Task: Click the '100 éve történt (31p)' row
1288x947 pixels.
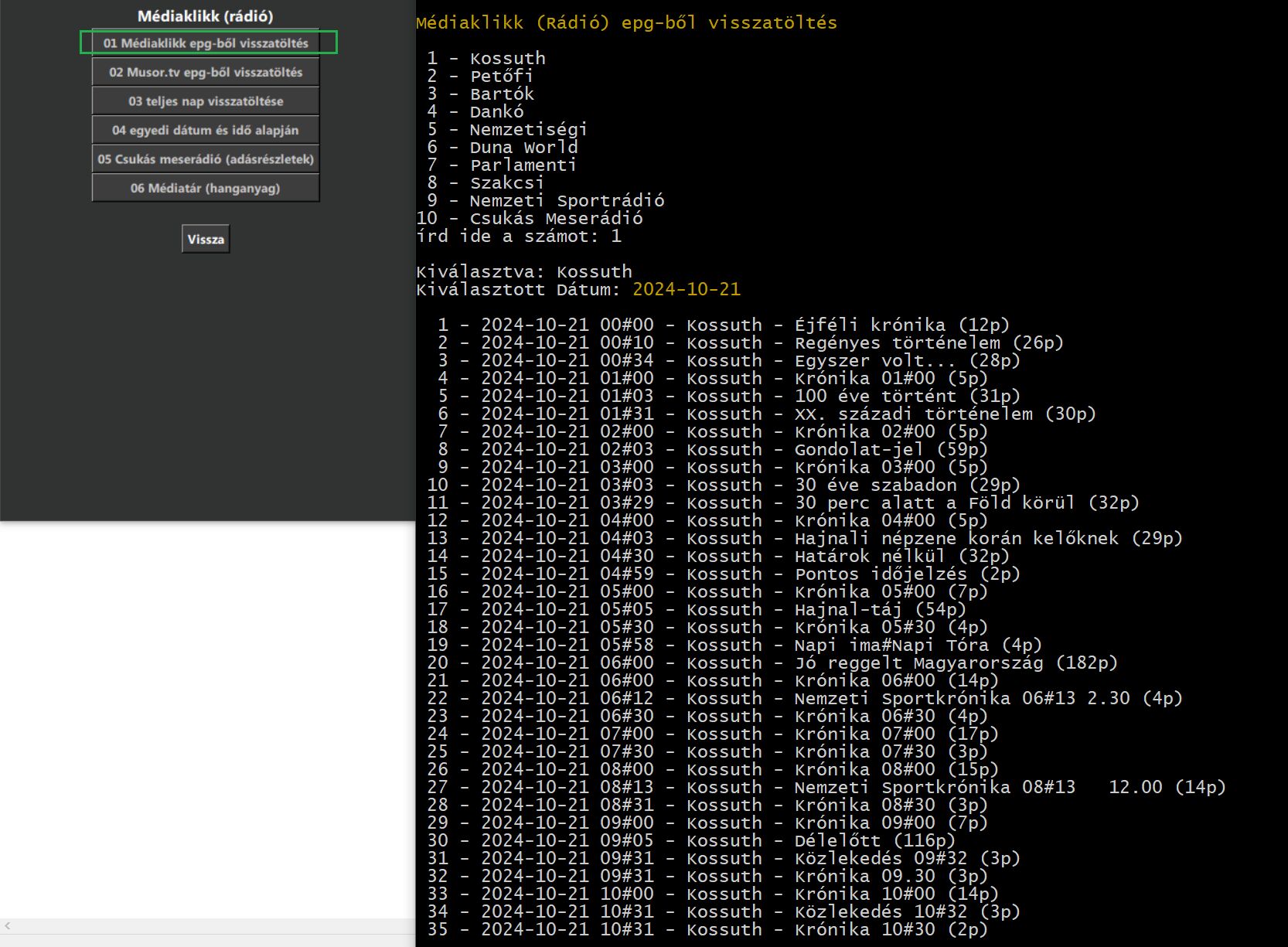Action: pyautogui.click(x=729, y=397)
